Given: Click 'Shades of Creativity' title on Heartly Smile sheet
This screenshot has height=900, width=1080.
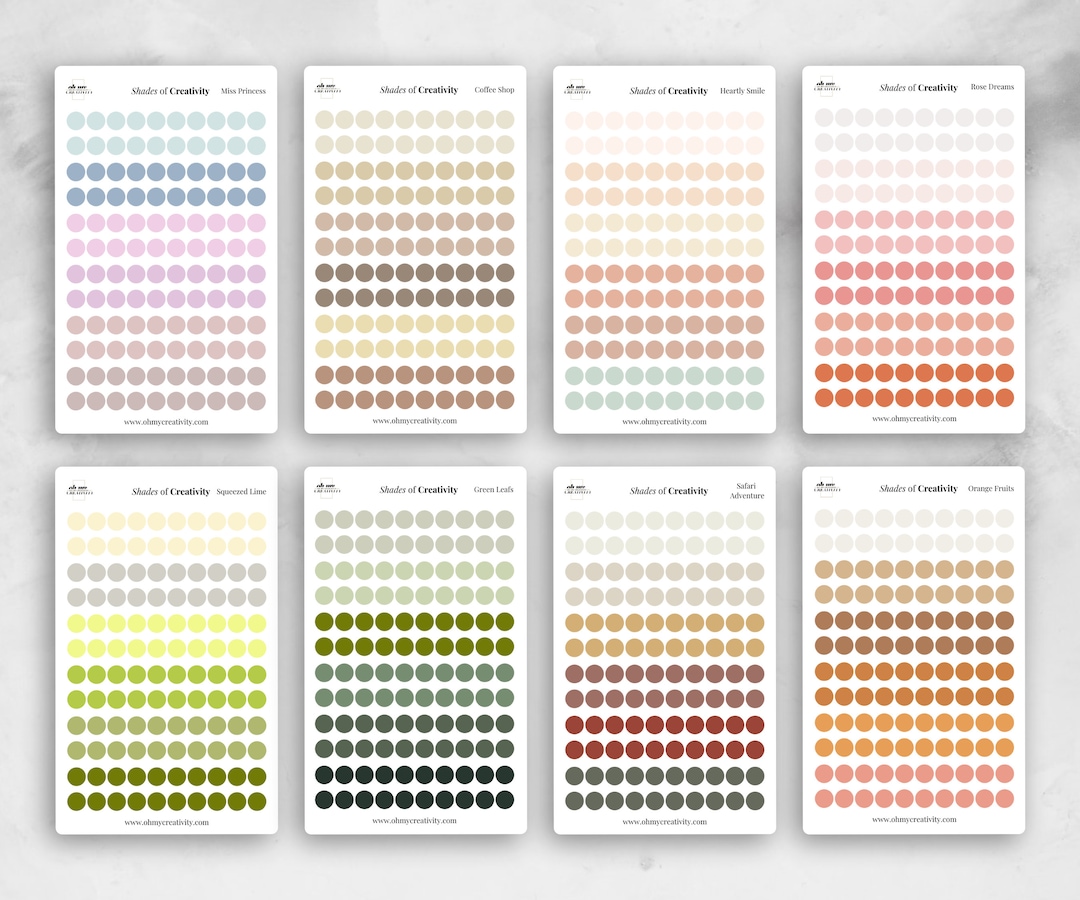Looking at the screenshot, I should click(668, 91).
